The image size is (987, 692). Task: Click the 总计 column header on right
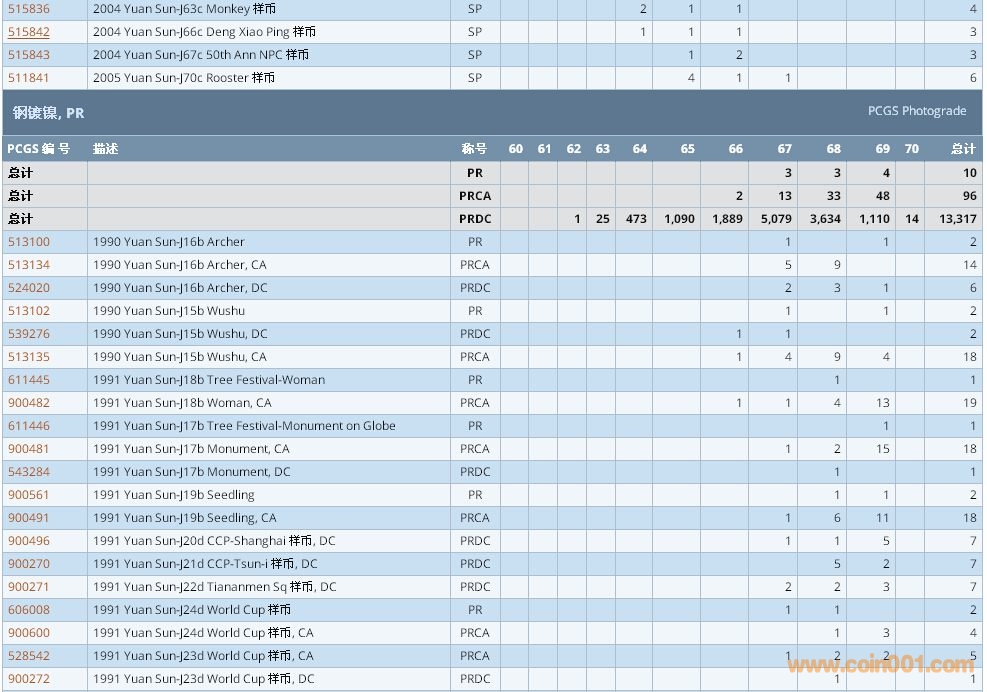coord(962,149)
